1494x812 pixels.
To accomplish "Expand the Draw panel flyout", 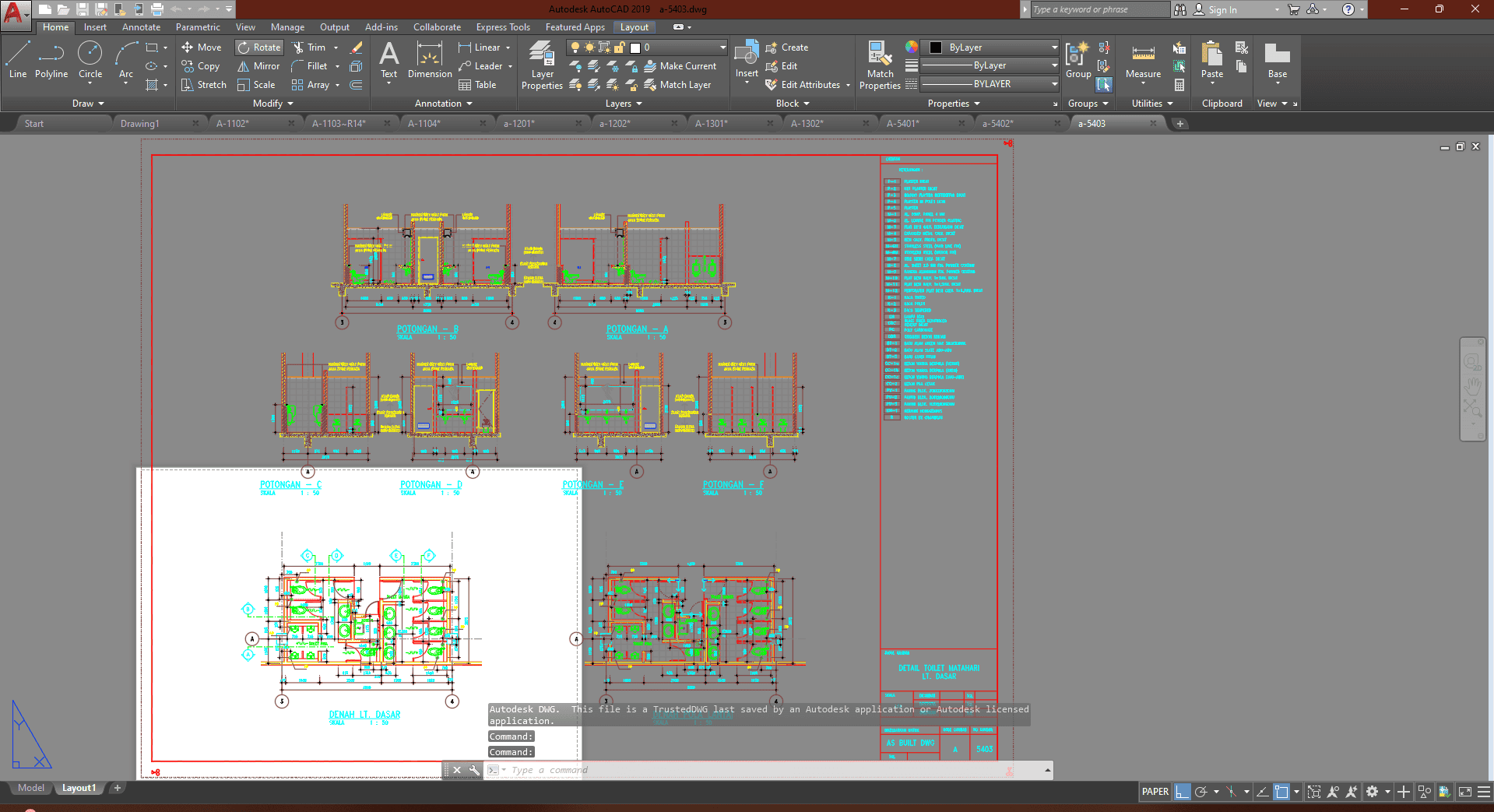I will coord(88,104).
